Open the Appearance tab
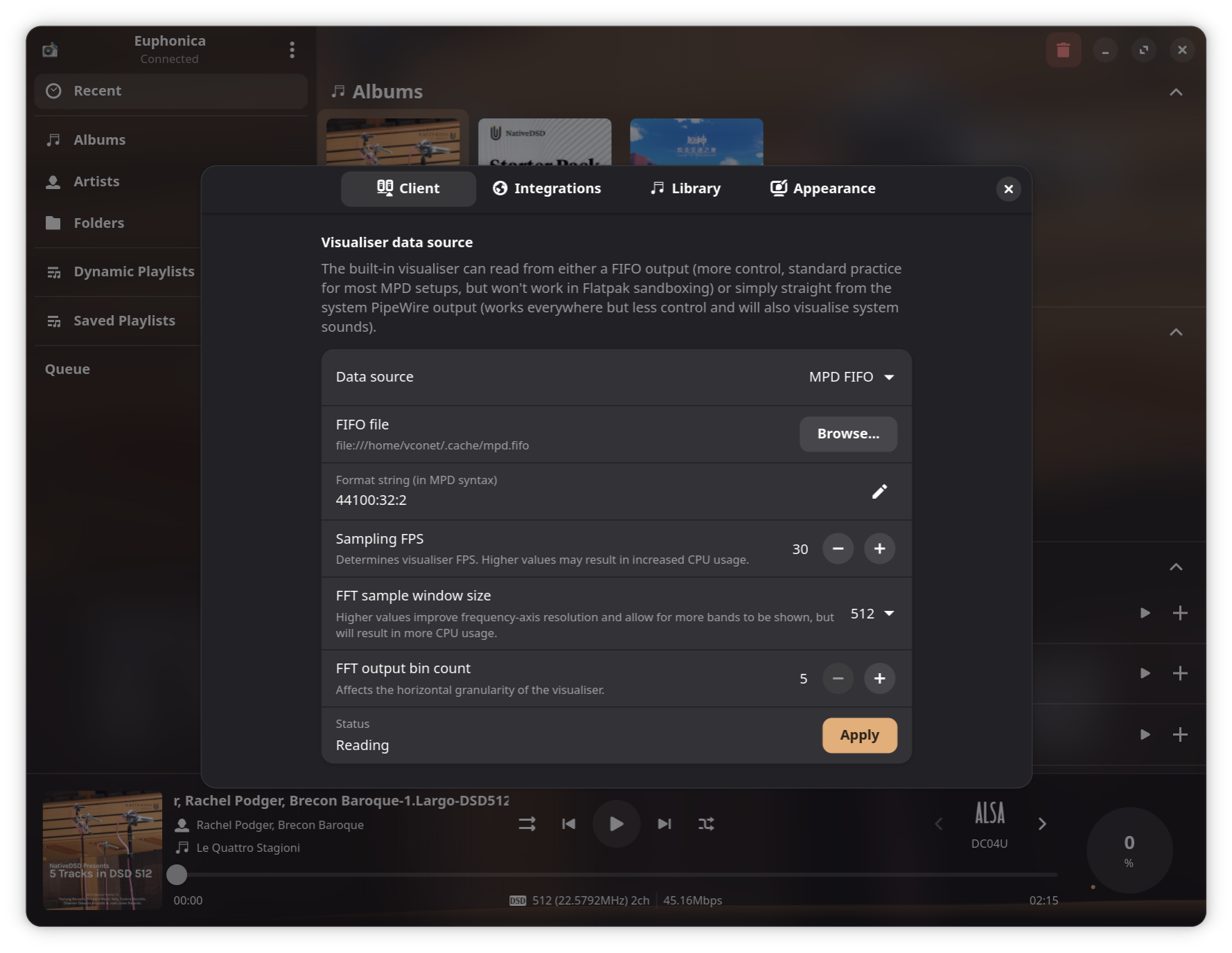 (822, 188)
